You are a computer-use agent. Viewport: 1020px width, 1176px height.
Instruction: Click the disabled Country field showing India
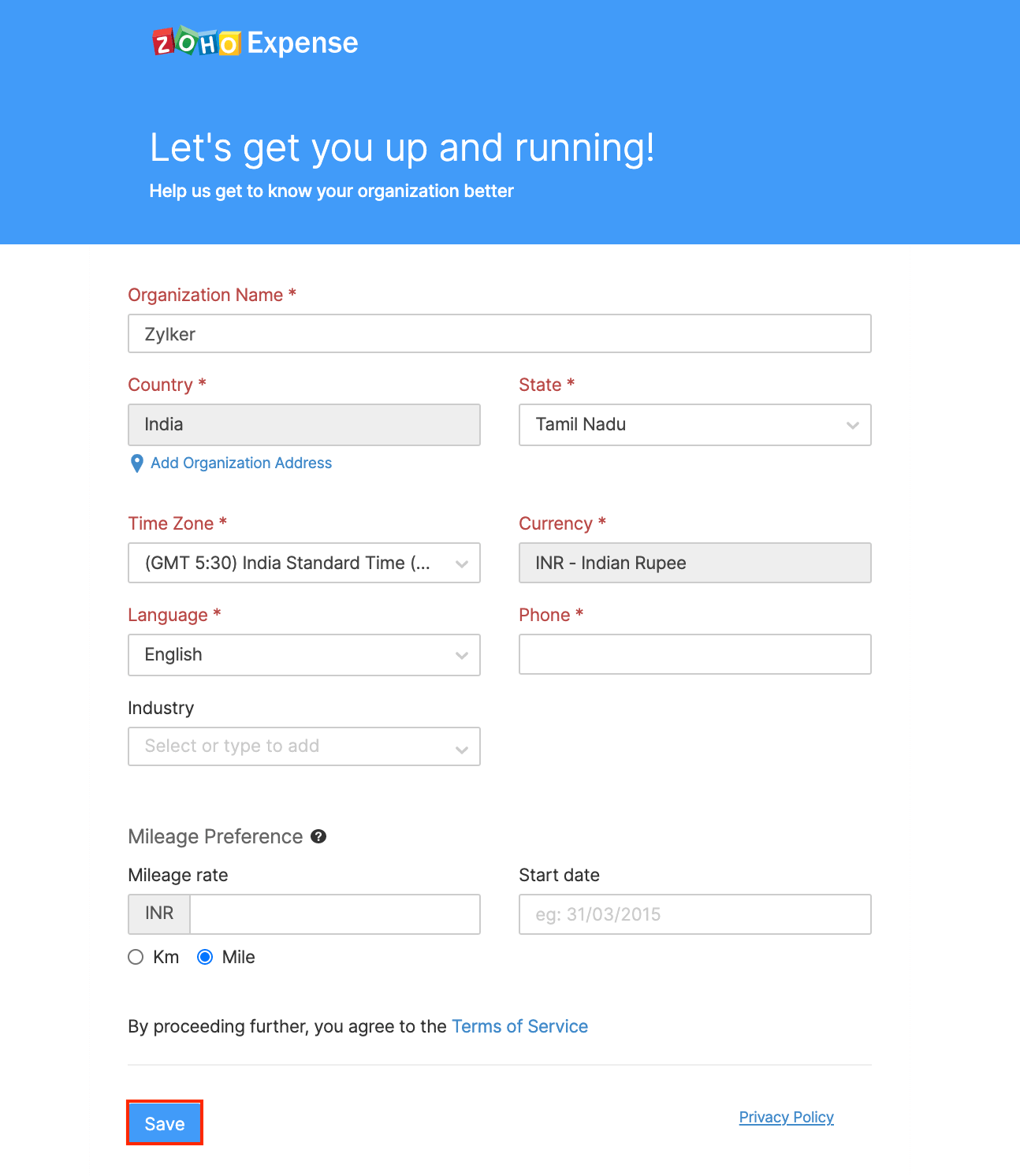[x=304, y=425]
